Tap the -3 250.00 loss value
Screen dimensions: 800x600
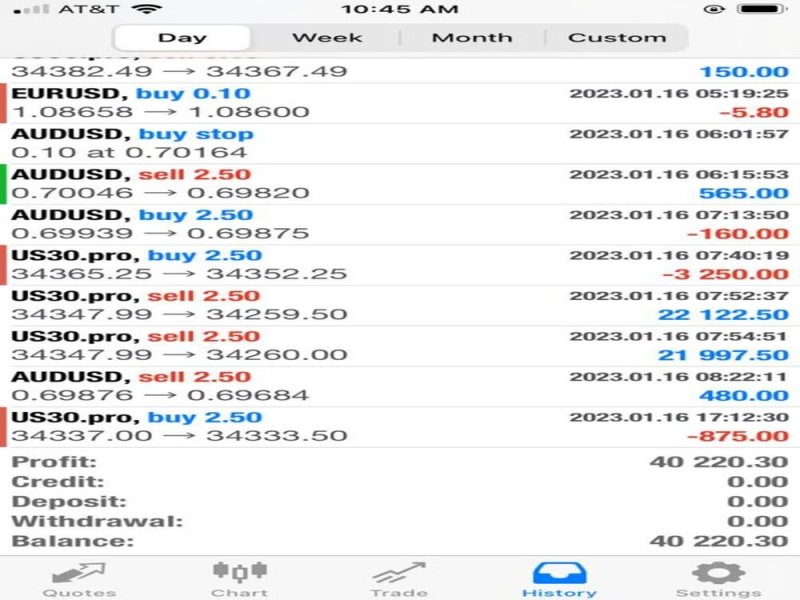click(726, 274)
